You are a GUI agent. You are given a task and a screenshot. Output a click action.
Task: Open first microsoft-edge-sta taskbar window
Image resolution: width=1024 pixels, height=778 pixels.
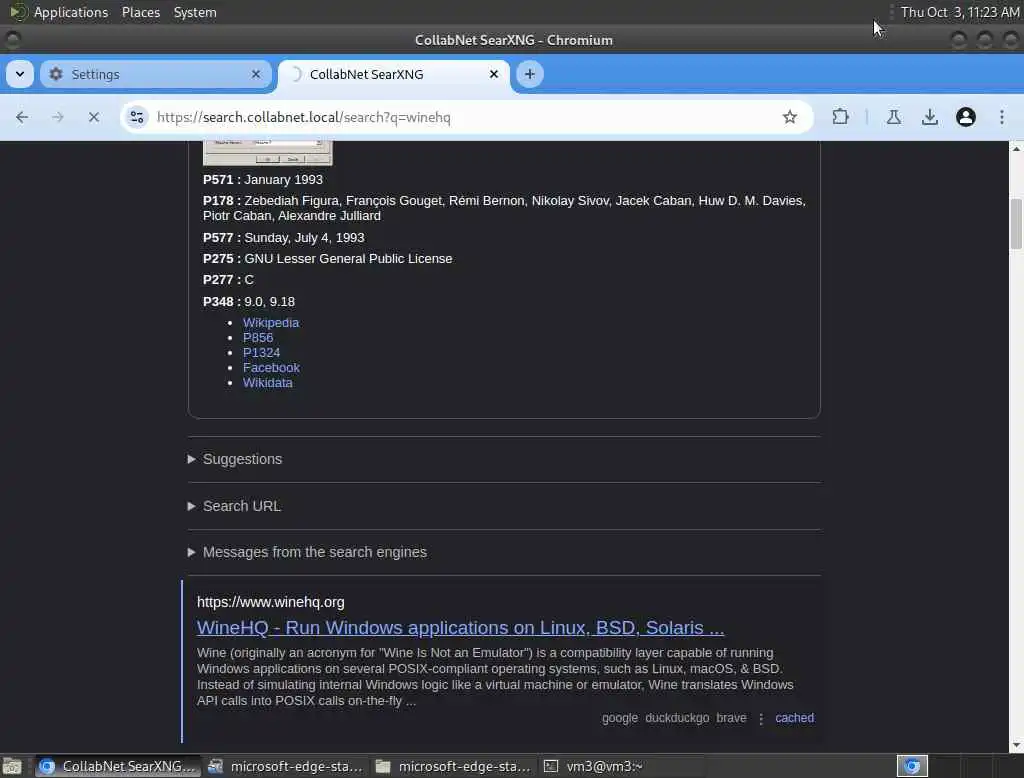click(285, 766)
